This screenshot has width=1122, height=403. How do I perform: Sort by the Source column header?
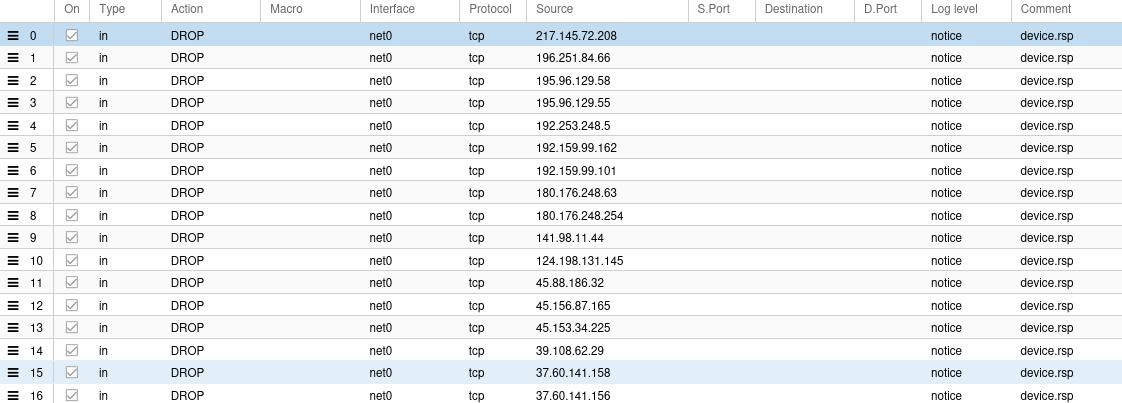554,9
